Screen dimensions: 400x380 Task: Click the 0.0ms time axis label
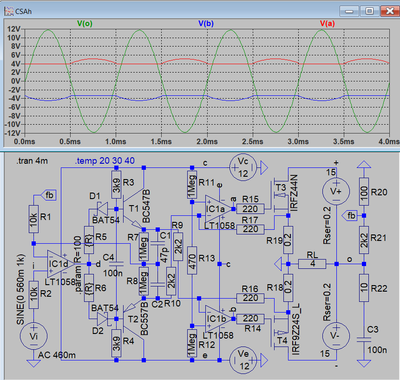tap(24, 142)
